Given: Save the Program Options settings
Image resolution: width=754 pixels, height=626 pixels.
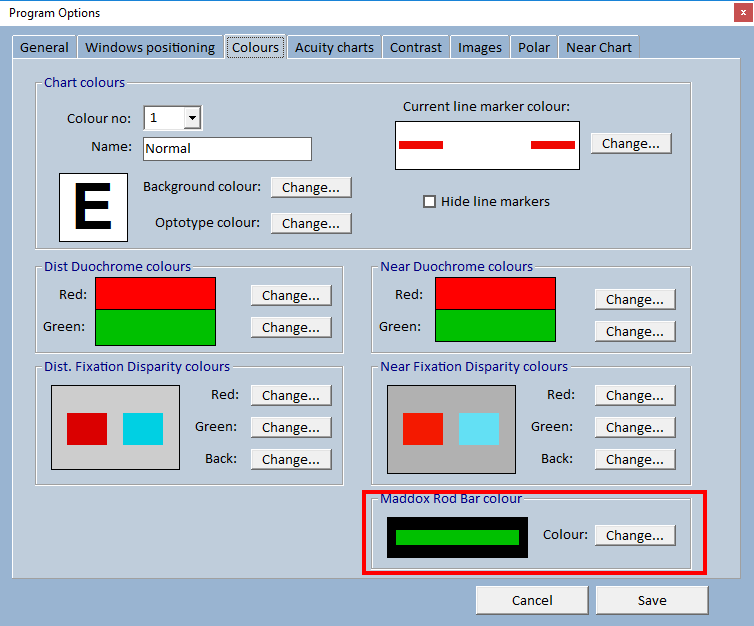Looking at the screenshot, I should tap(652, 600).
